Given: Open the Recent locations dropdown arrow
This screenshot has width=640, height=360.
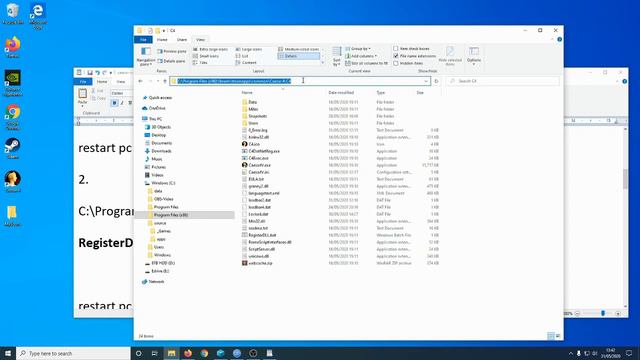Looking at the screenshot, I should click(158, 81).
